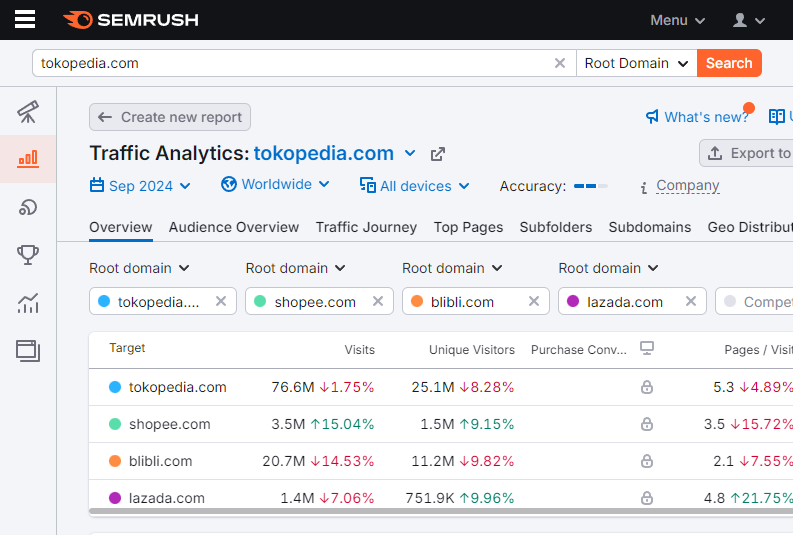The height and width of the screenshot is (535, 793).
Task: Click the lock icon in shopee.com row
Action: tap(647, 424)
